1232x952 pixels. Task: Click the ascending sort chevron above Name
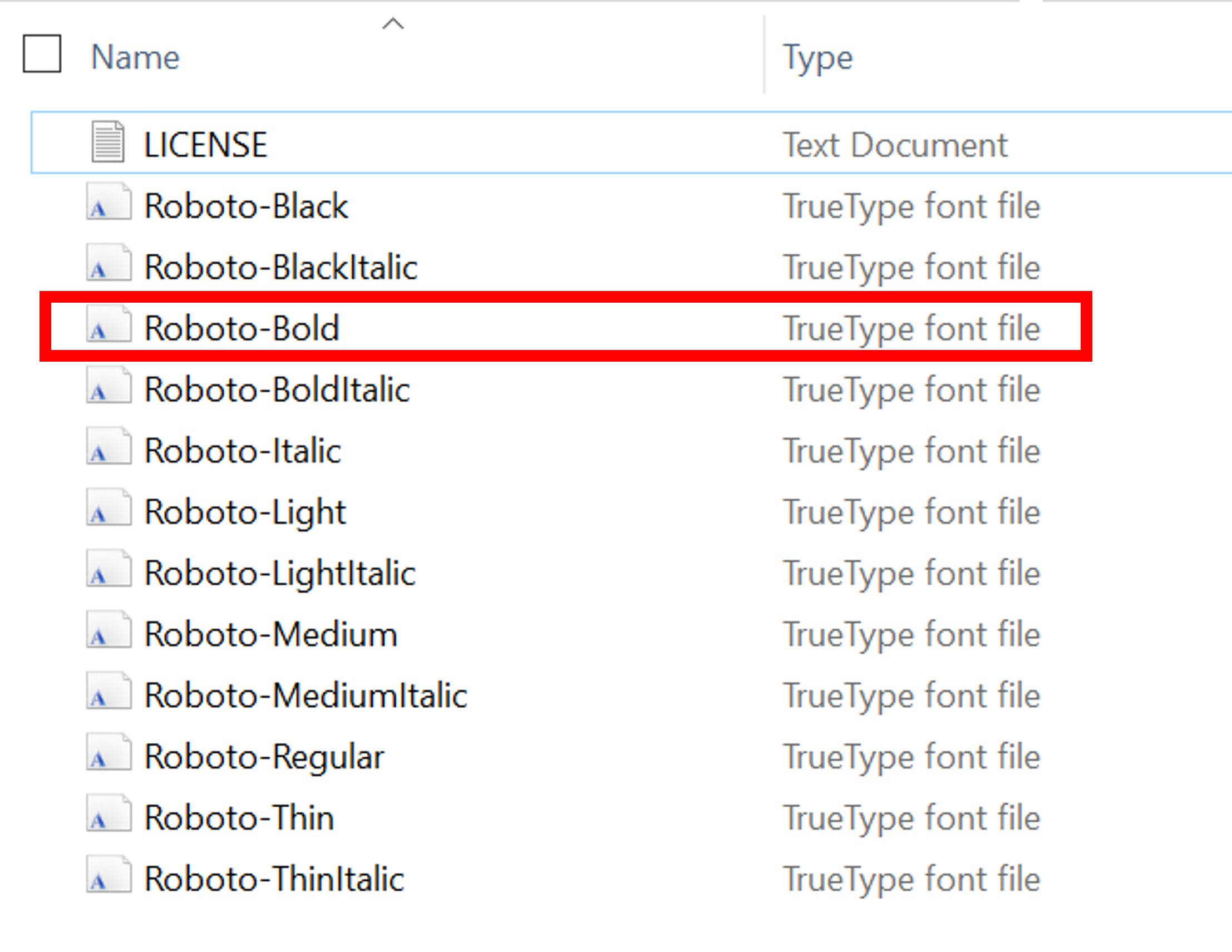(x=394, y=24)
